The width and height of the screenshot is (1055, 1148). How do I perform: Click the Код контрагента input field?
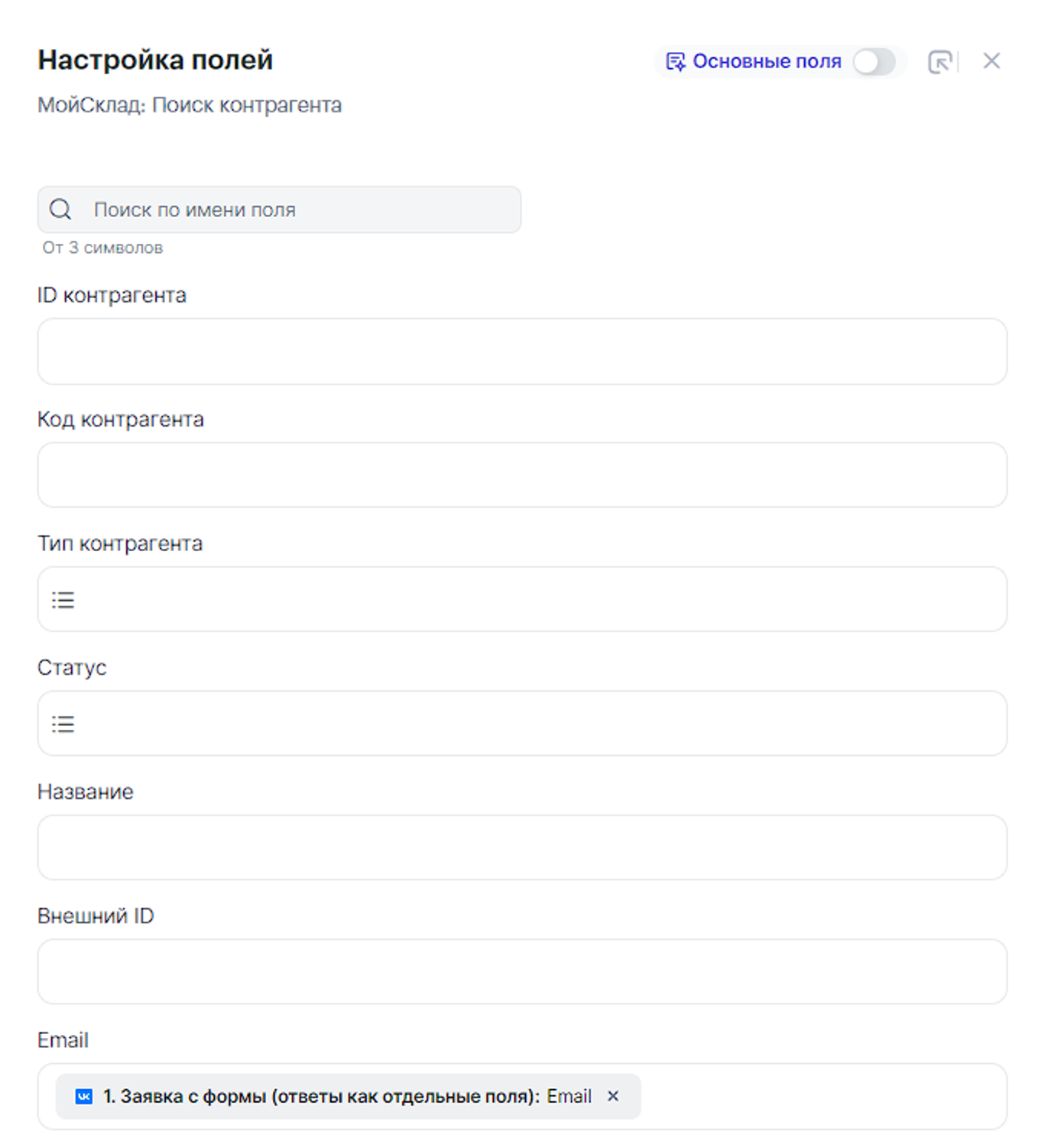pyautogui.click(x=522, y=475)
